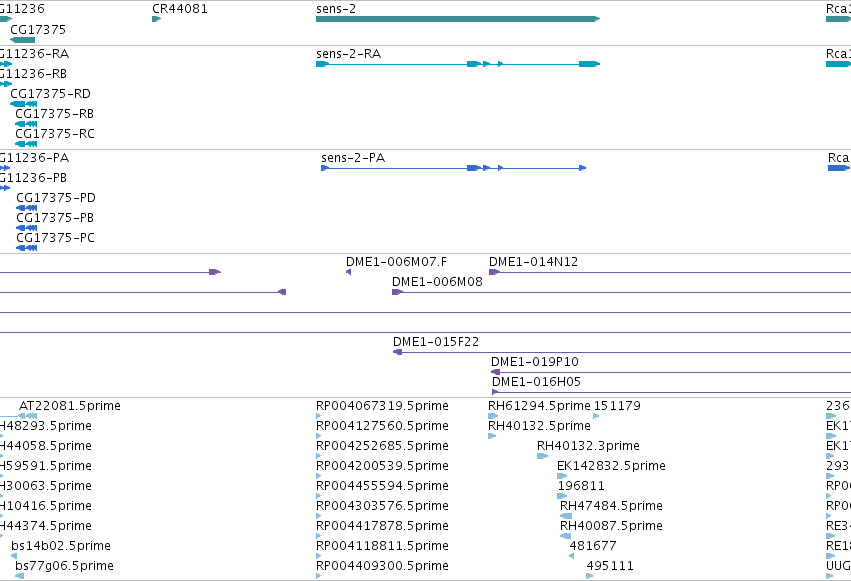Select the CG17375-RD transcript
851x581 pixels.
[23, 104]
